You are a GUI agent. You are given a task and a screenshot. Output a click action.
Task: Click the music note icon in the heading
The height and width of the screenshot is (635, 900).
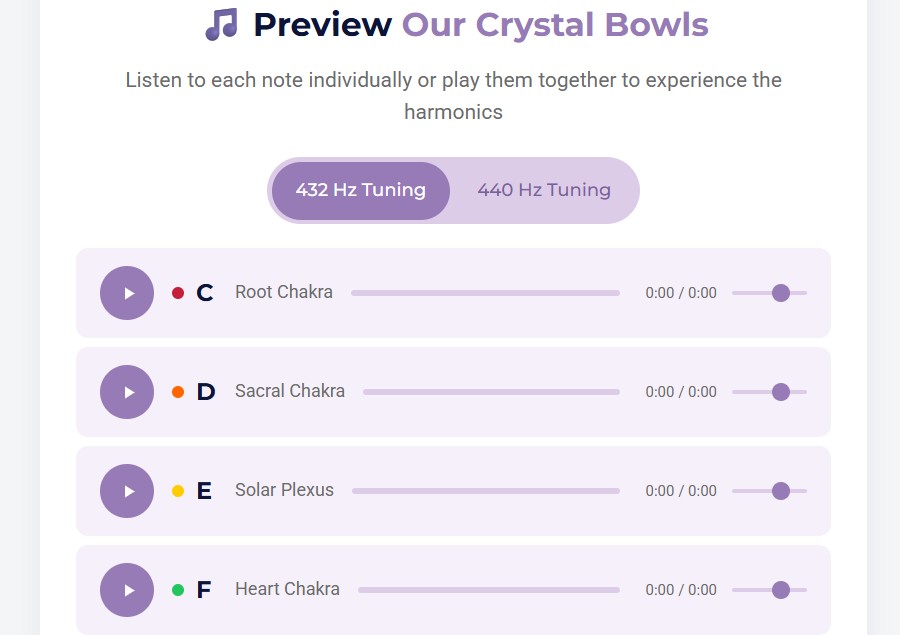[222, 22]
